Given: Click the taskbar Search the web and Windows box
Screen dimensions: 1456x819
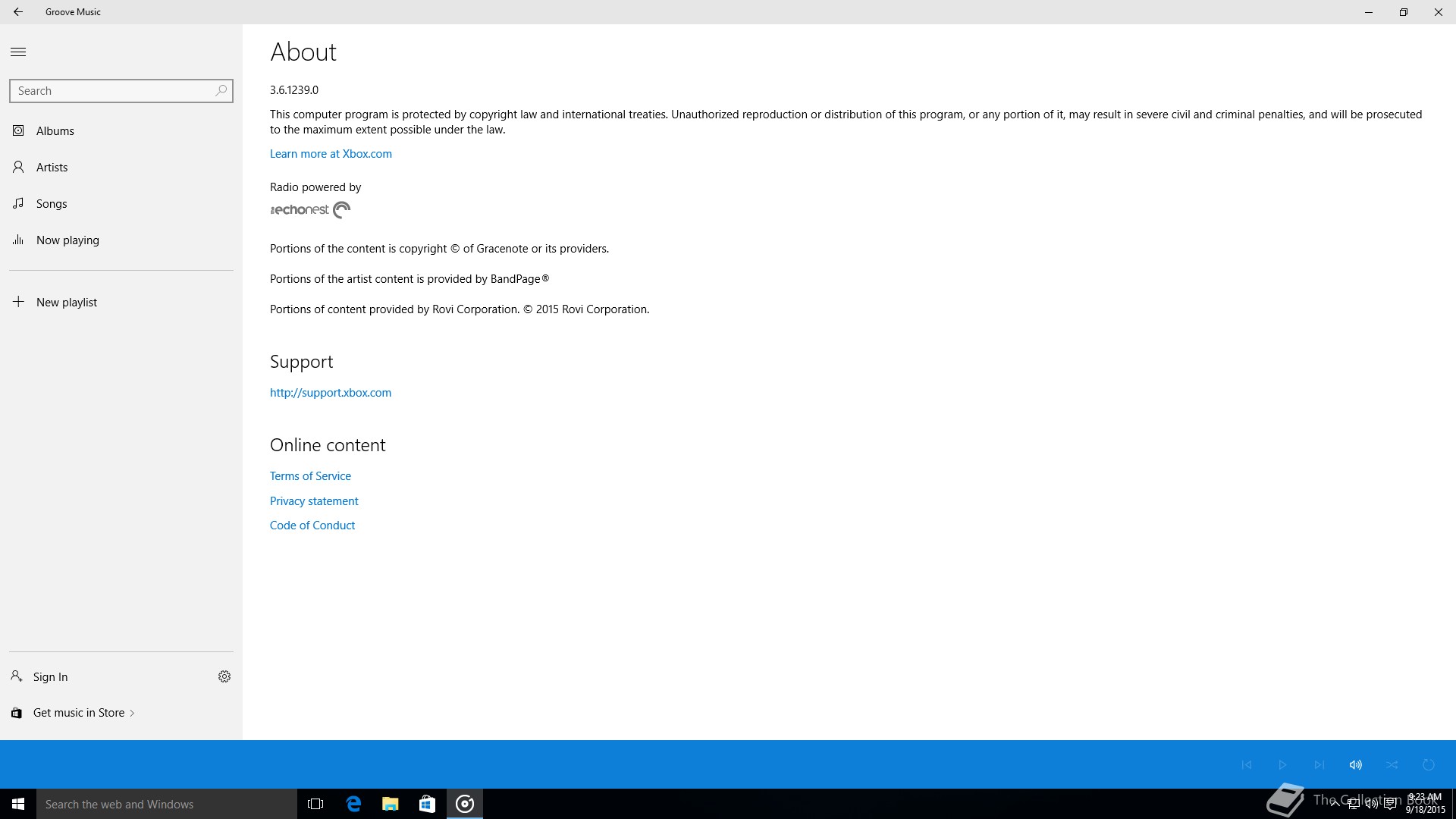Looking at the screenshot, I should point(167,804).
